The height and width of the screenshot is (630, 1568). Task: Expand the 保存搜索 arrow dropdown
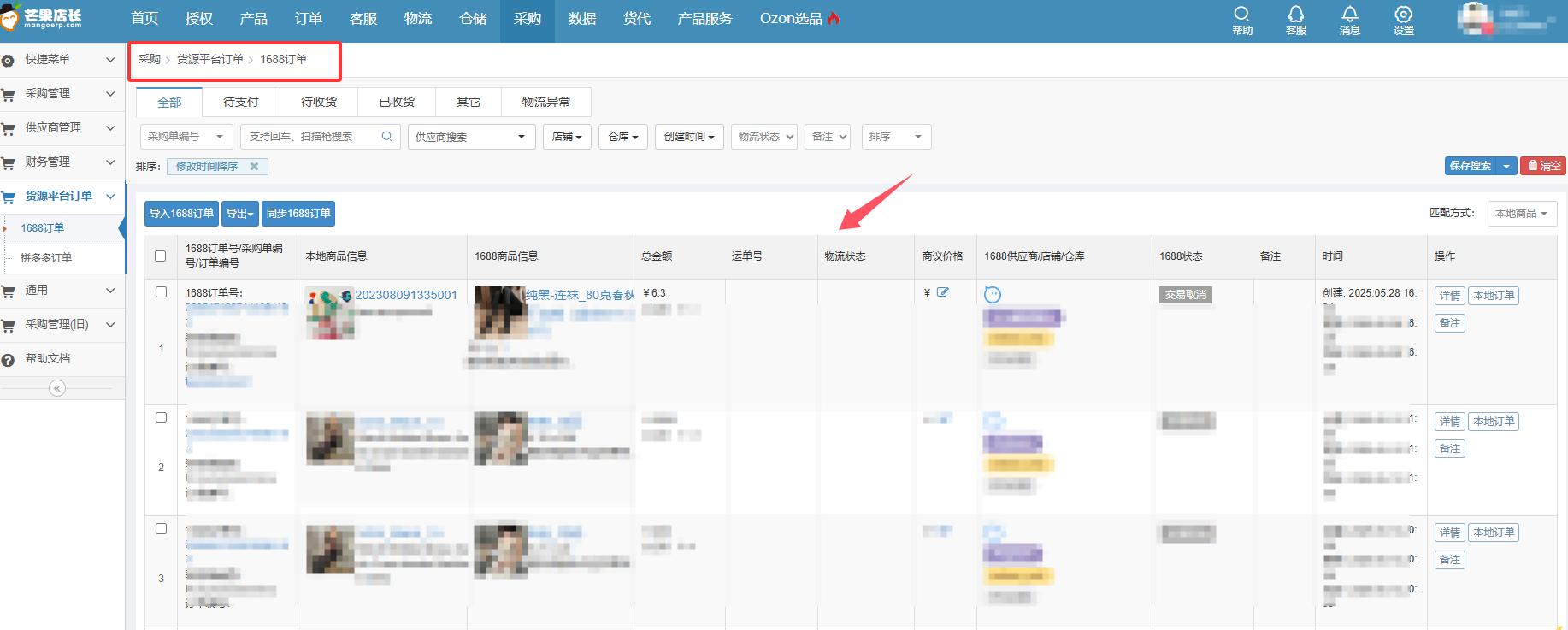(x=1506, y=166)
